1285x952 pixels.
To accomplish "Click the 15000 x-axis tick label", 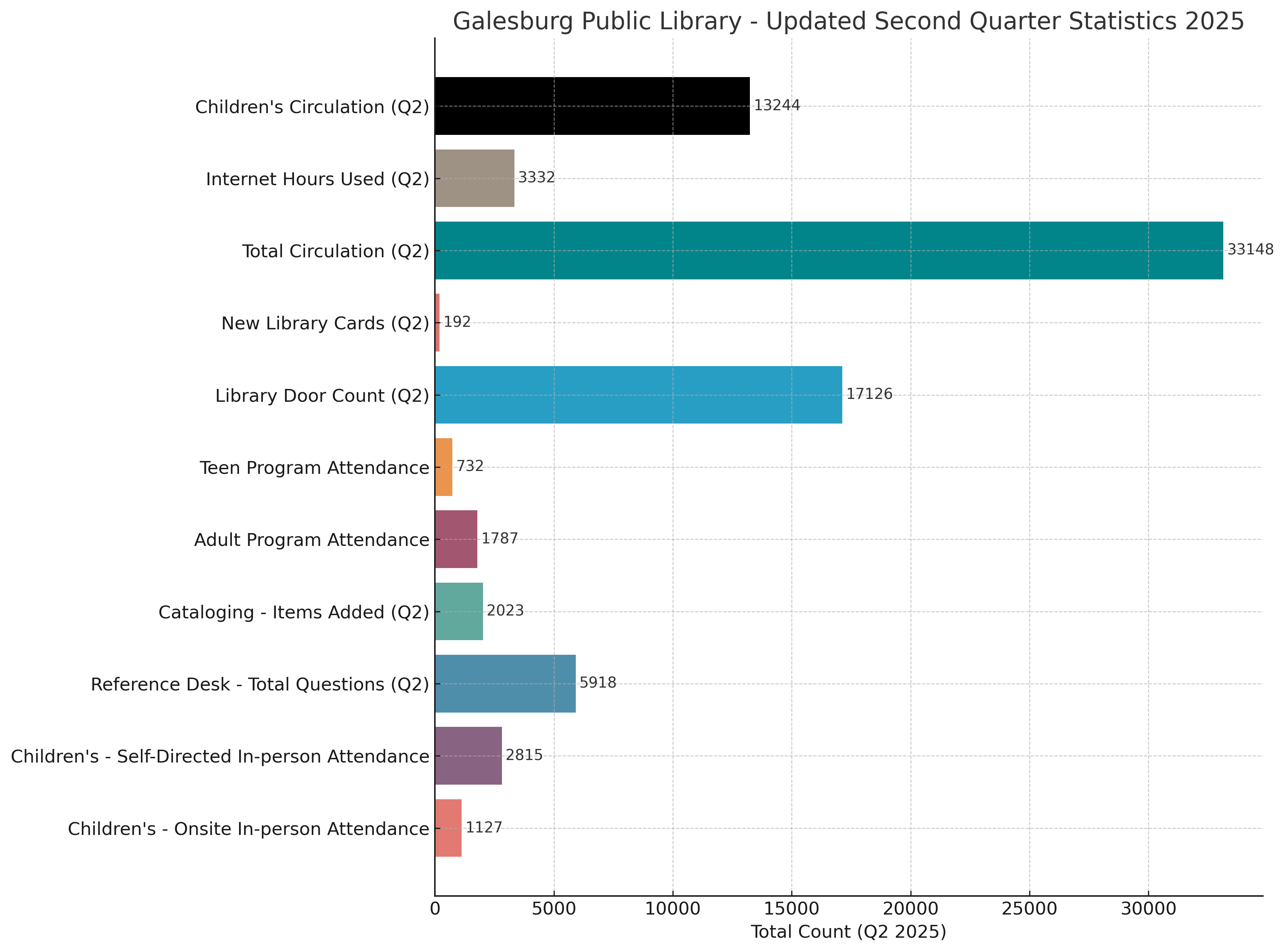I will pyautogui.click(x=792, y=909).
